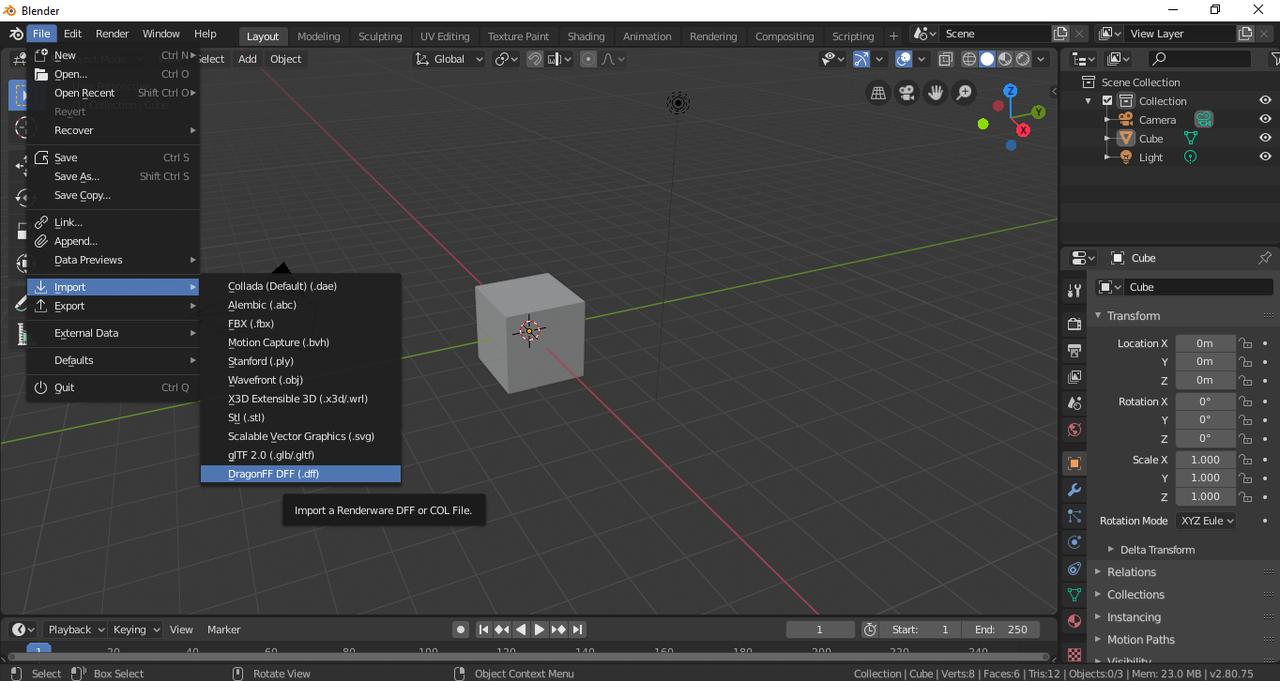1280x681 pixels.
Task: Jump to the timeline start frame
Action: pos(483,630)
